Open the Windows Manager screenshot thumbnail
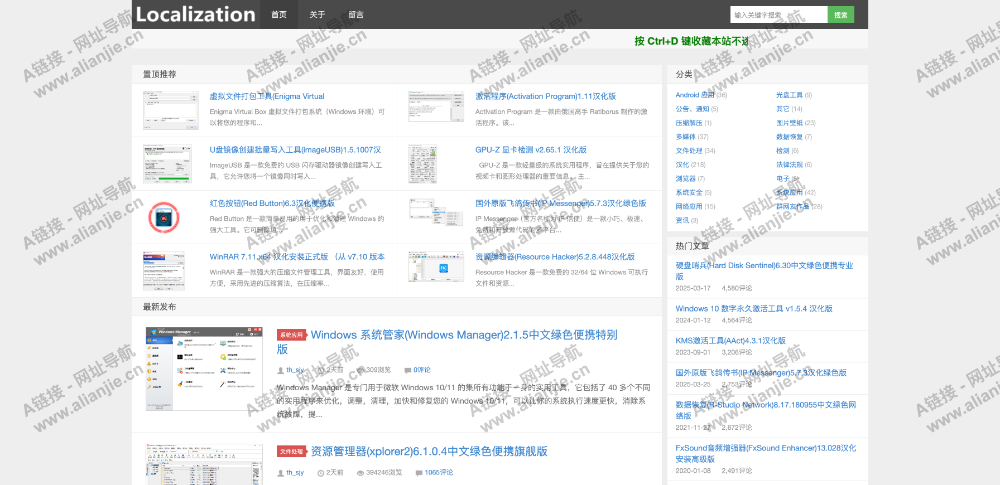 coord(205,369)
